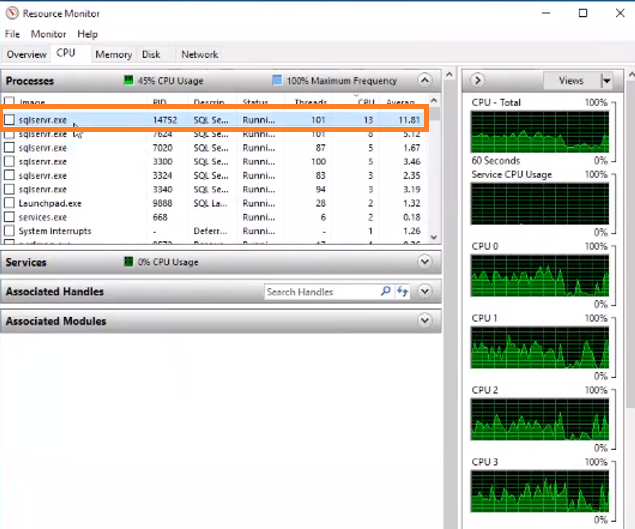This screenshot has height=529, width=635.
Task: Click the search magnifier in Search Handles
Action: tap(386, 292)
